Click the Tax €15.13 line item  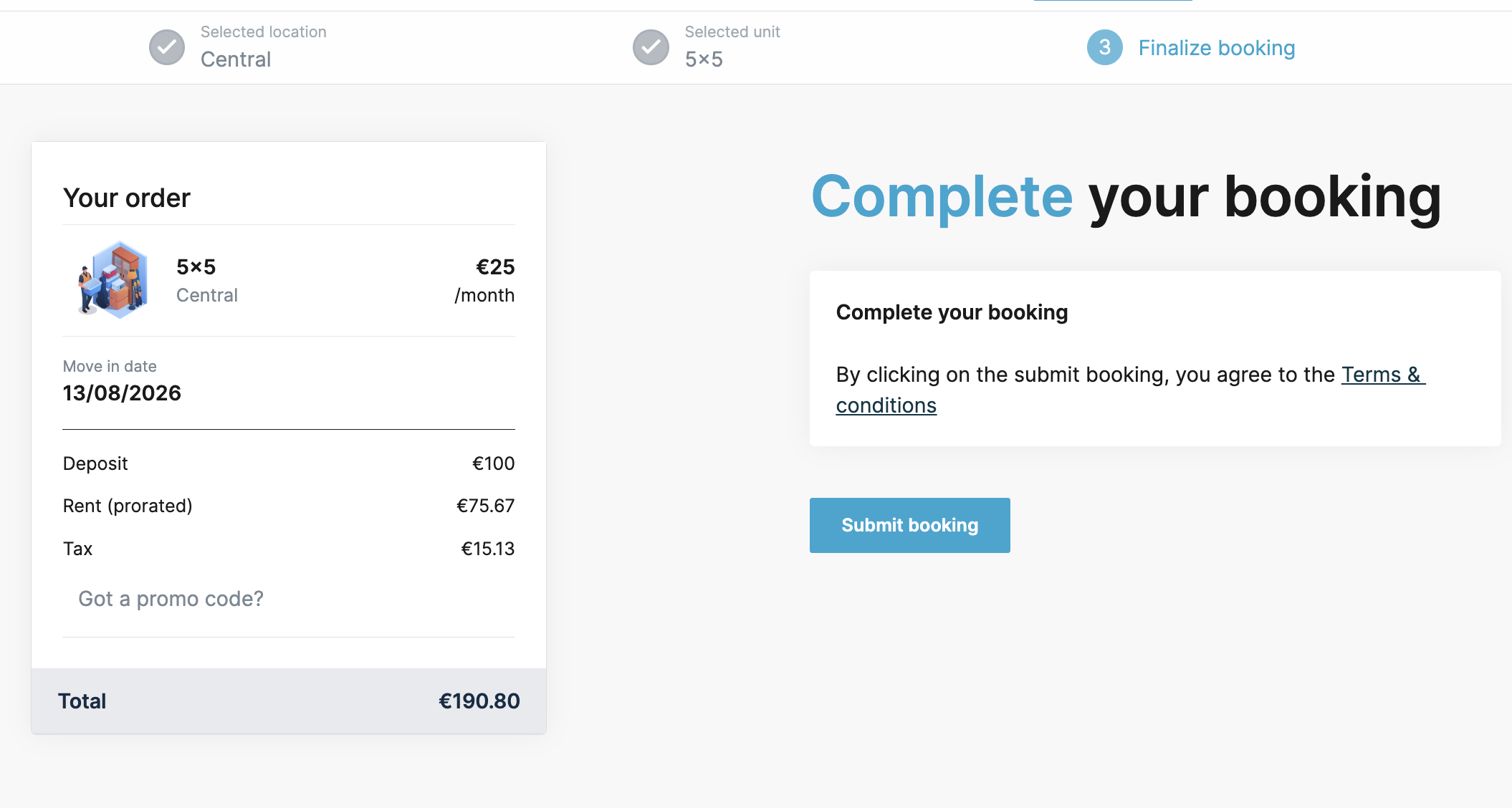click(289, 549)
